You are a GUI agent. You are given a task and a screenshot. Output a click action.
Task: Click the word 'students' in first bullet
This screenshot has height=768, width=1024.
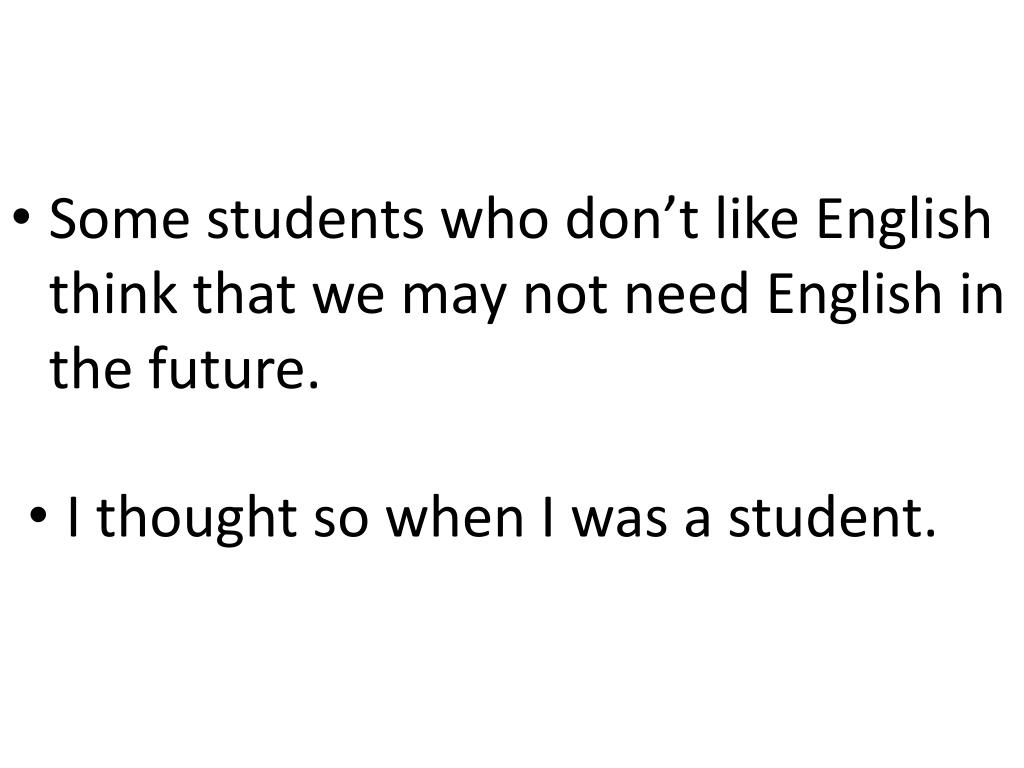[x=315, y=219]
